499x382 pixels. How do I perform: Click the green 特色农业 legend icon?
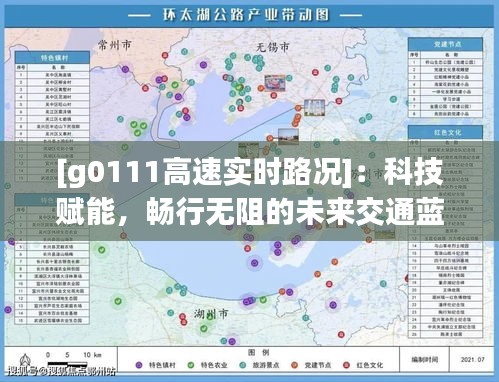point(191,365)
